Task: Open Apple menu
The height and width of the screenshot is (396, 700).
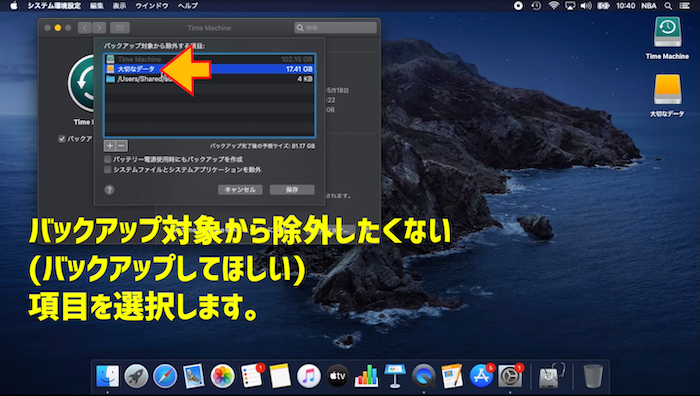Action: [x=14, y=6]
